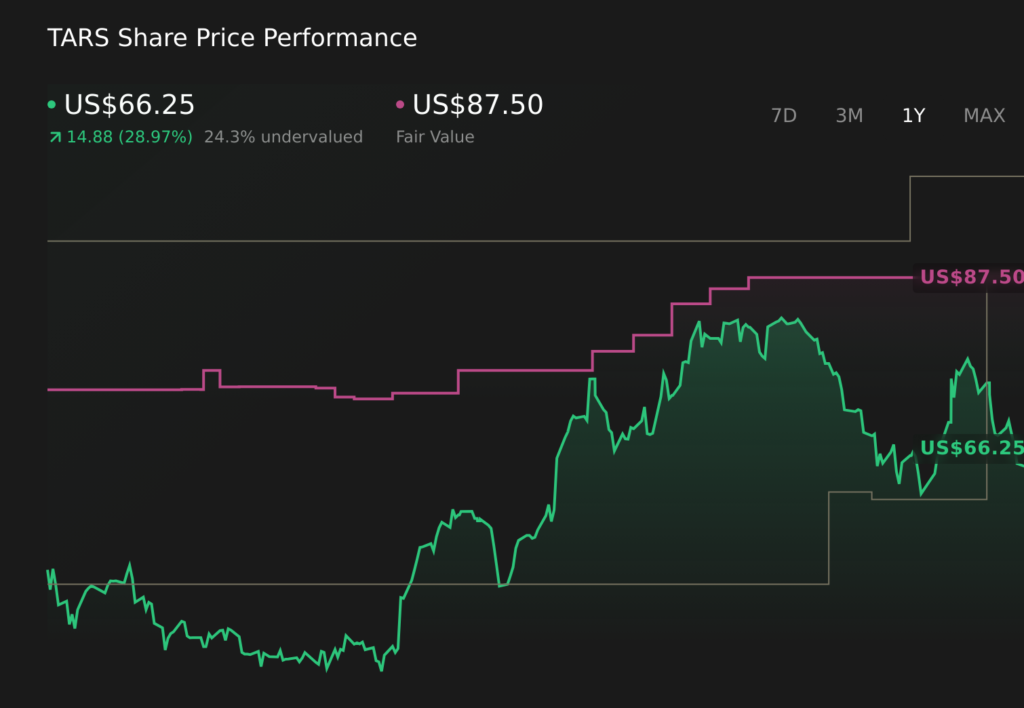Viewport: 1024px width, 708px height.
Task: Switch to the 7D time range
Action: [x=784, y=116]
